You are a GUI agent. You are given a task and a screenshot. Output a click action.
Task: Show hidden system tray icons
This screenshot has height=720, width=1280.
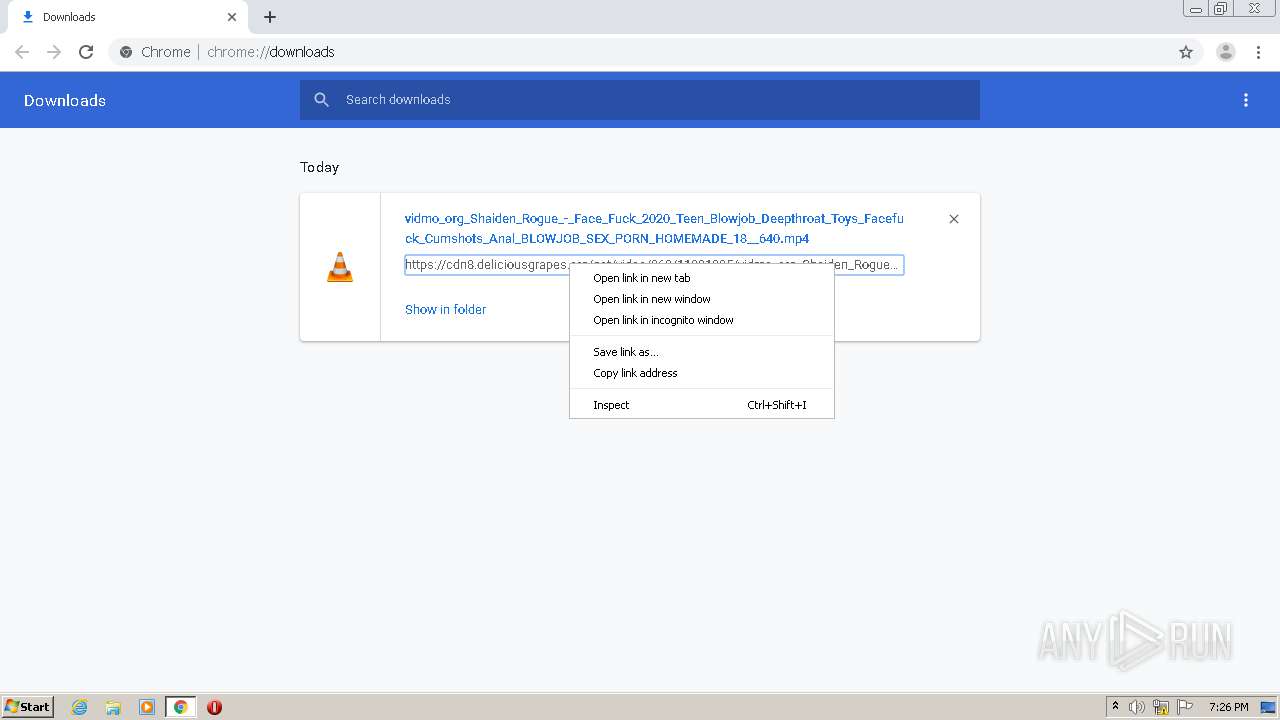(x=1115, y=707)
